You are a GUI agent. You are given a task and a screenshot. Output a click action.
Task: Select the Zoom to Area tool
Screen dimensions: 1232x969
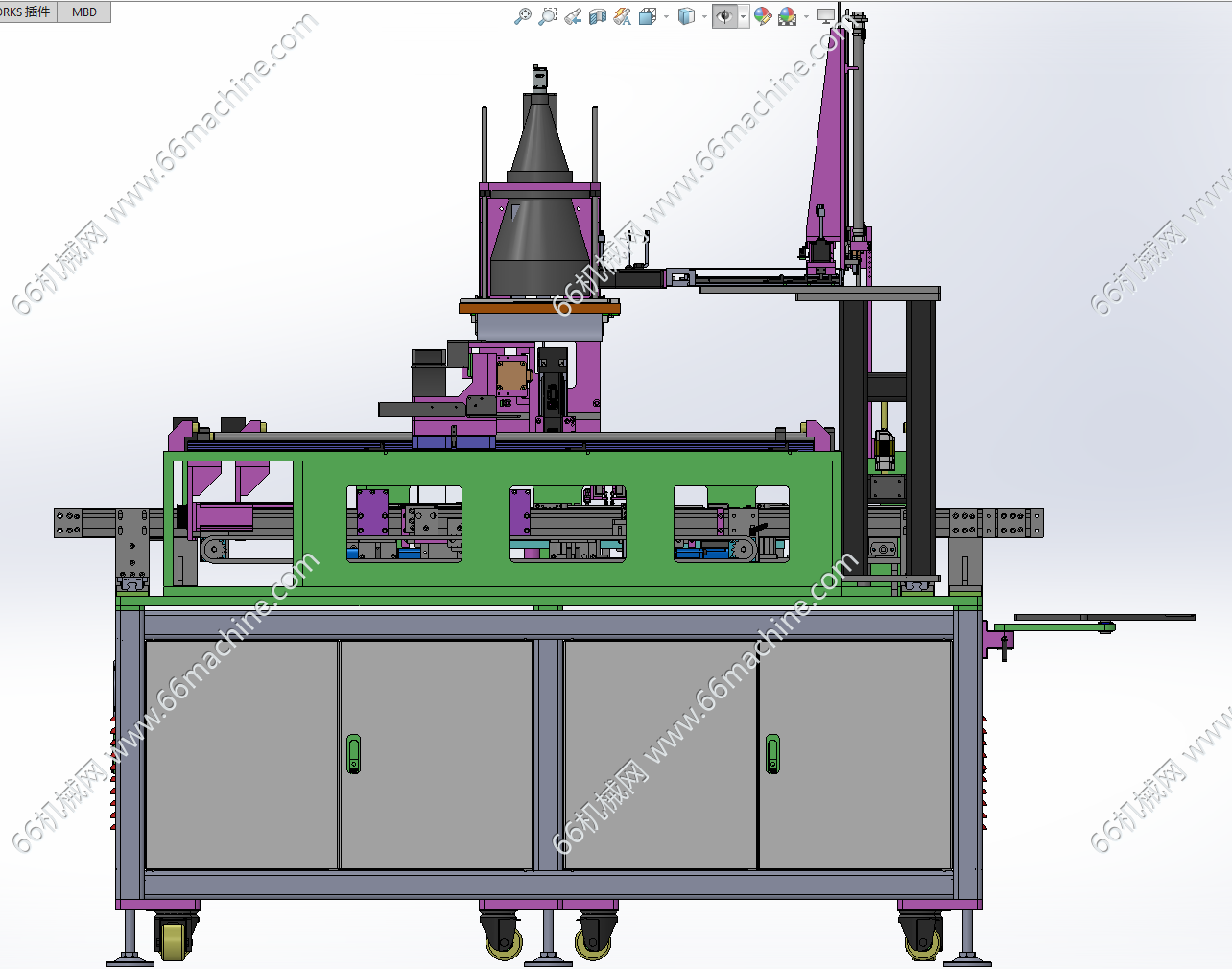point(548,16)
